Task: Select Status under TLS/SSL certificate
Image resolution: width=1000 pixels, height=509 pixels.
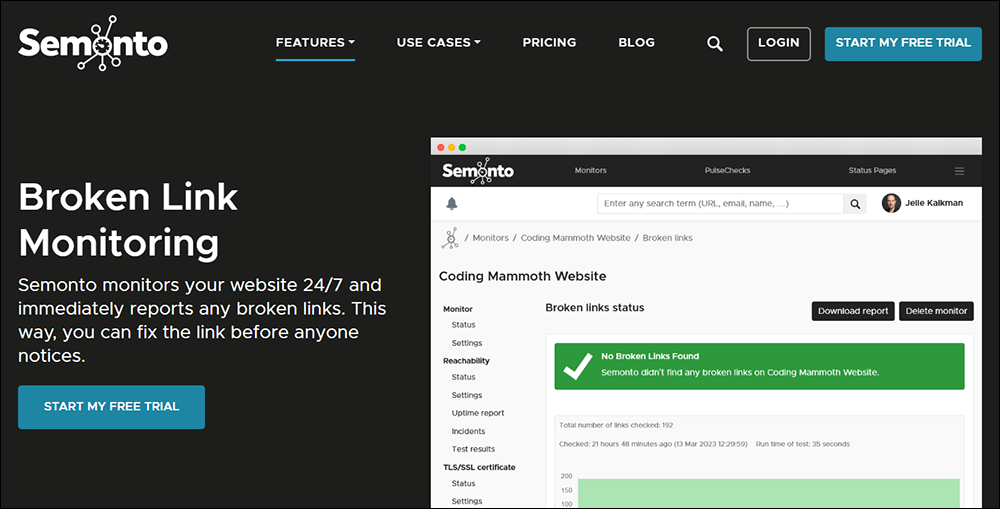Action: coord(463,484)
